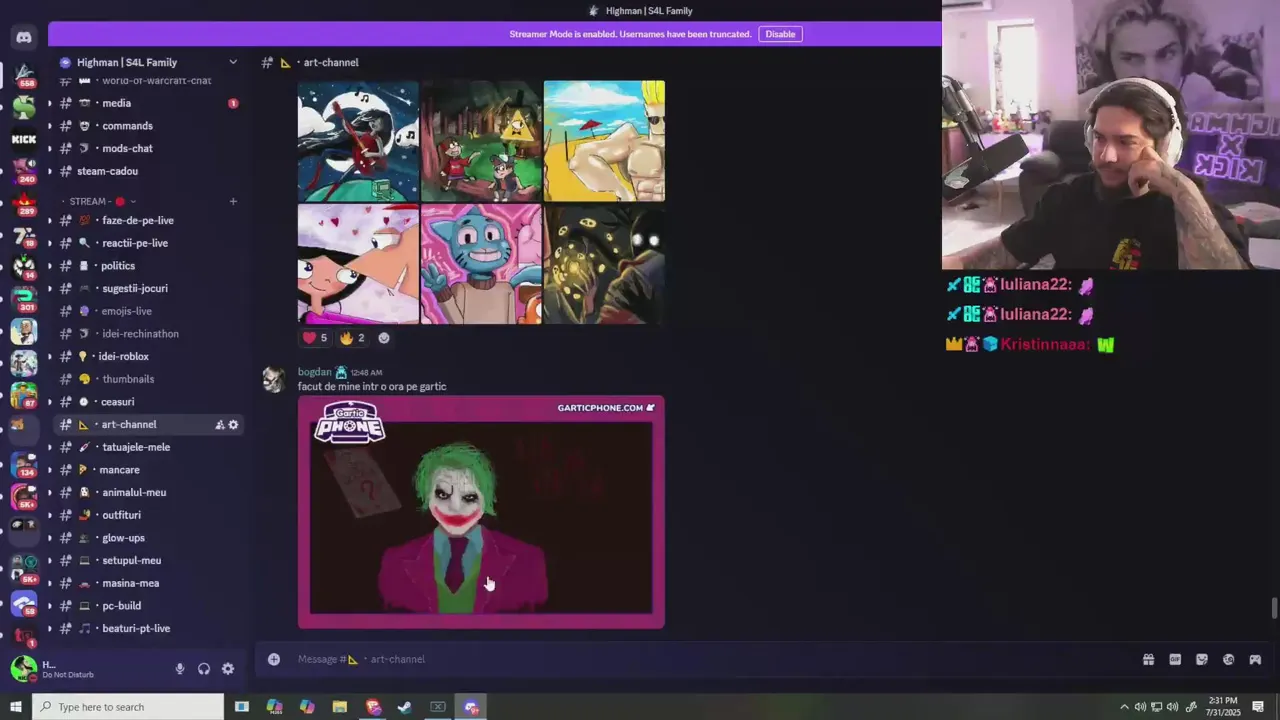Open Steam from the taskbar
Screen dimensions: 1280x720
pos(405,707)
